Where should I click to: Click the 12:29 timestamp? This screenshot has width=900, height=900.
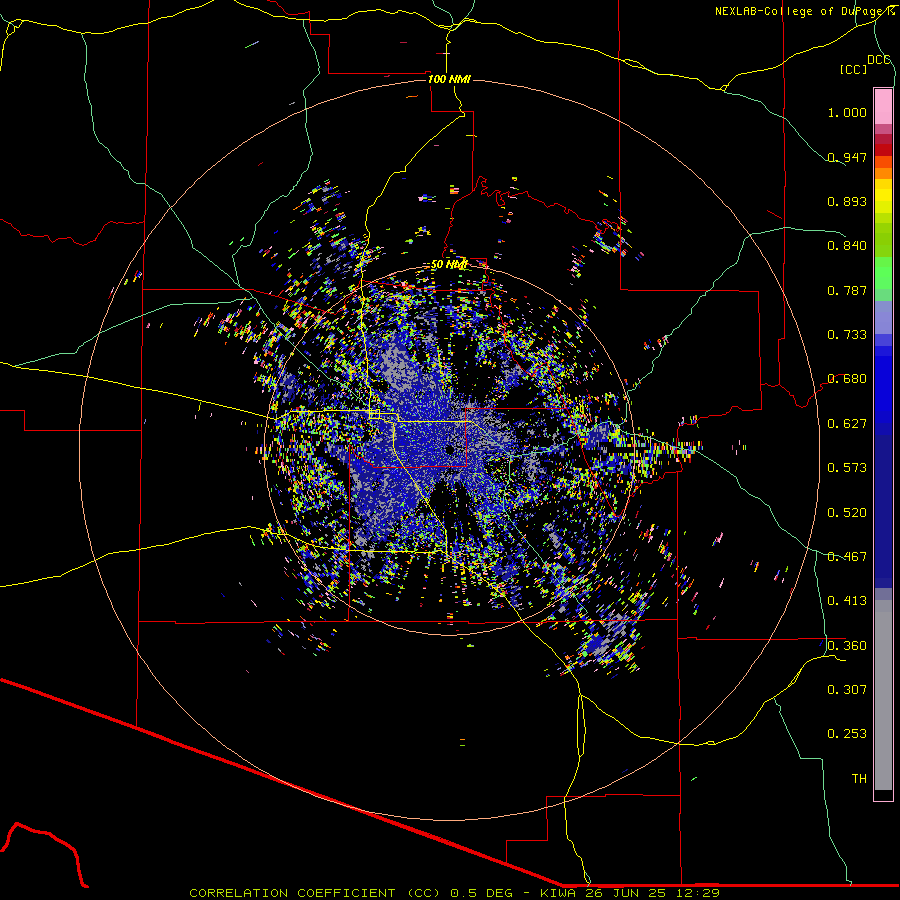tap(698, 893)
